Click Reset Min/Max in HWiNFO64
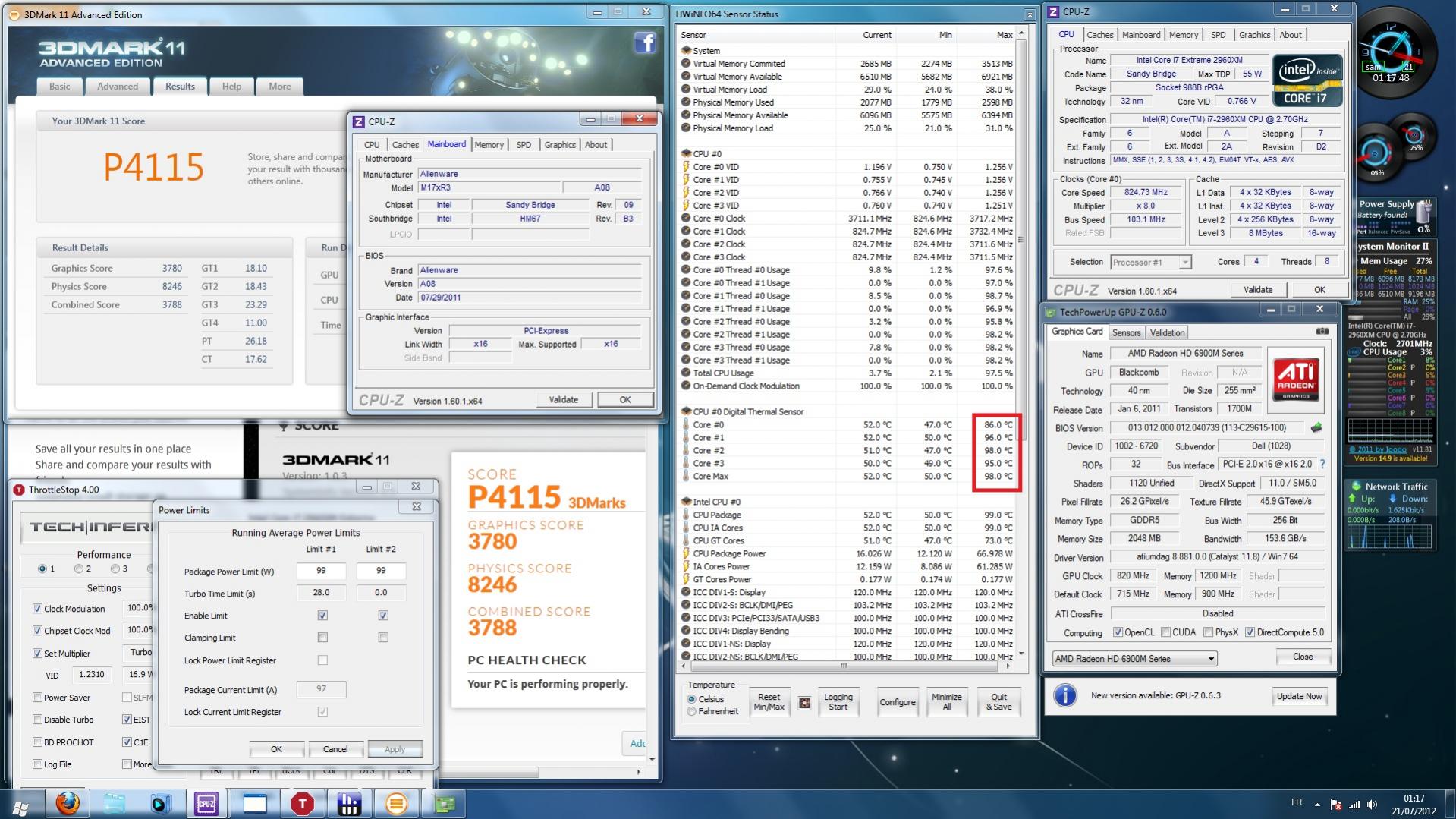This screenshot has width=1456, height=819. [769, 702]
